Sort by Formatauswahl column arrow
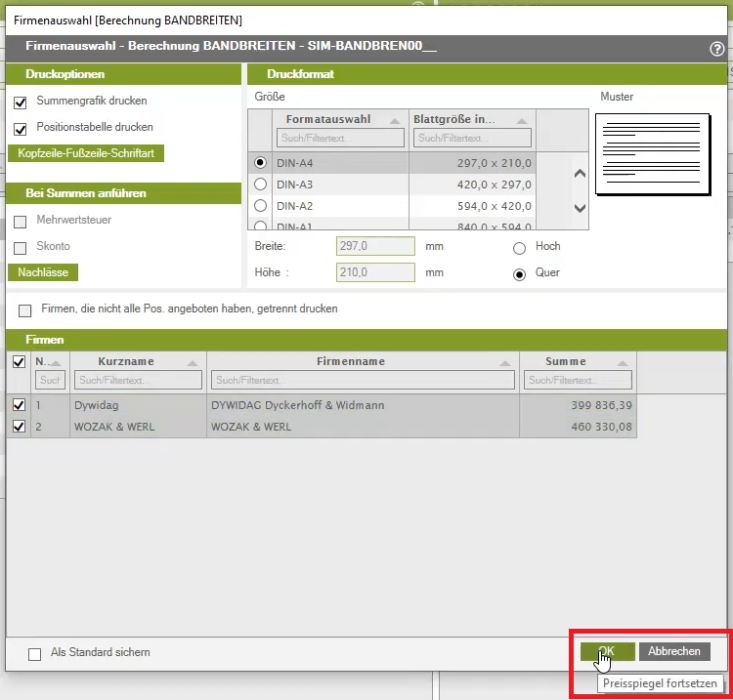The width and height of the screenshot is (733, 700). (395, 120)
